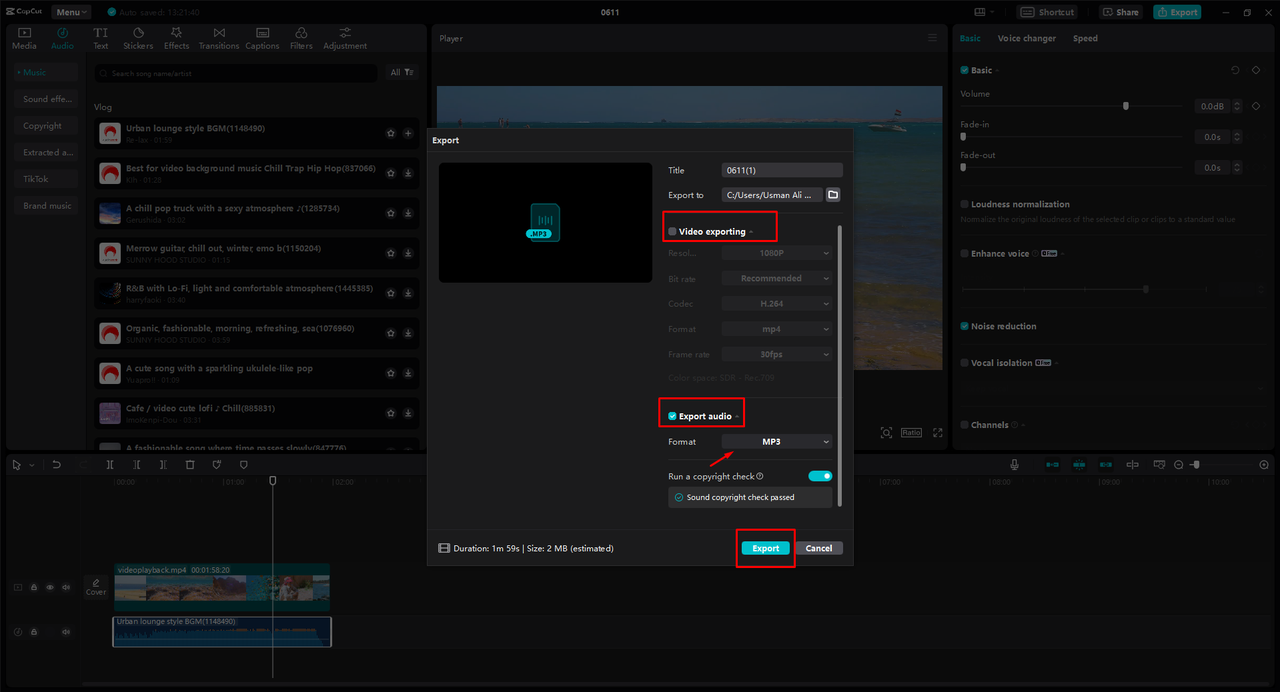Click the Export button in the dialog
The image size is (1280, 692).
(766, 548)
